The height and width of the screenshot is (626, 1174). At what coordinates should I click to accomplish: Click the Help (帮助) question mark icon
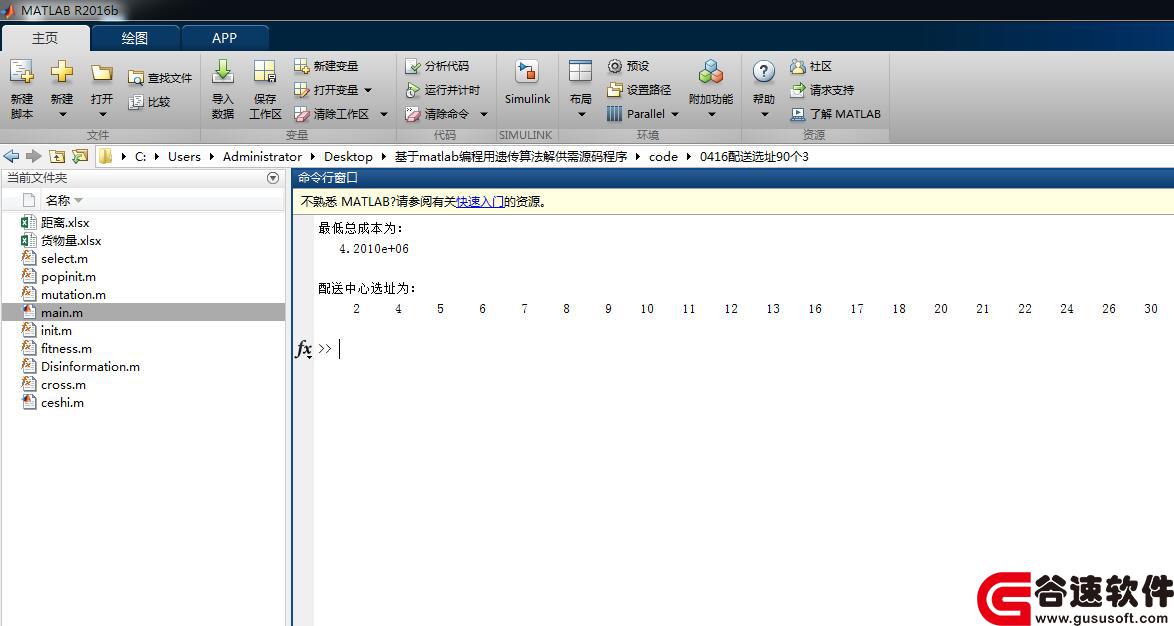click(764, 72)
